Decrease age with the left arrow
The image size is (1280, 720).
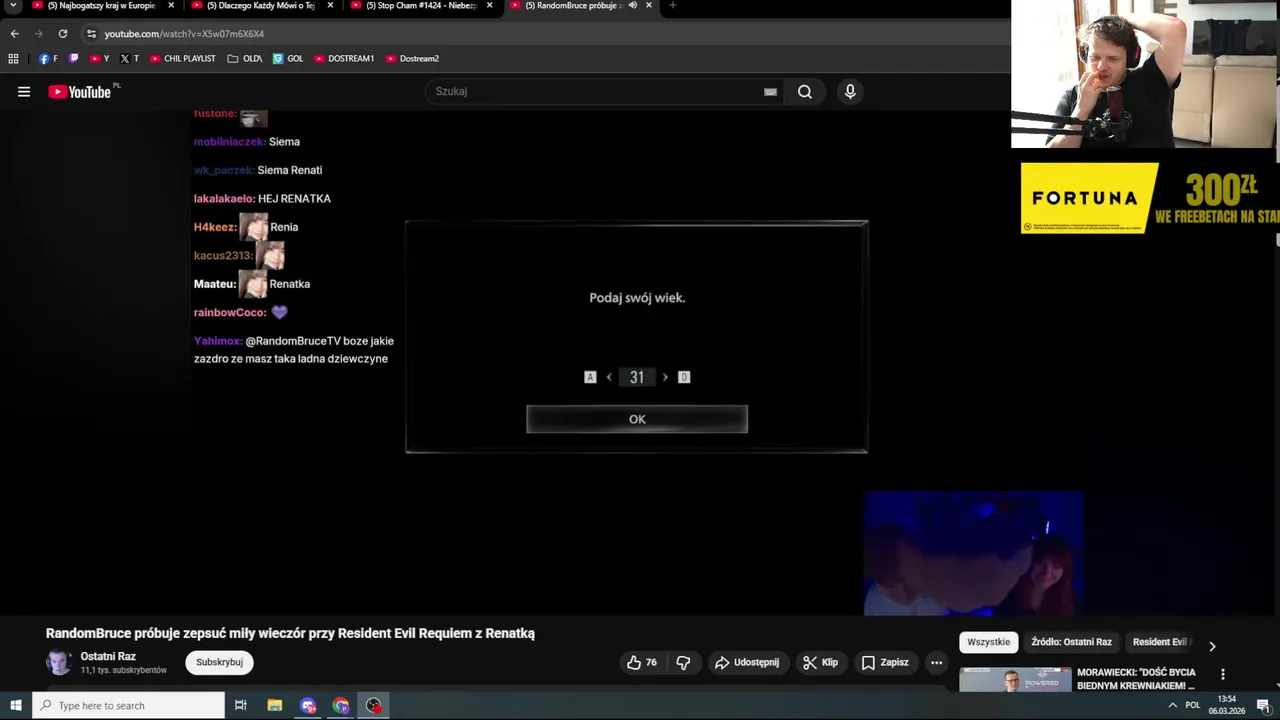609,377
